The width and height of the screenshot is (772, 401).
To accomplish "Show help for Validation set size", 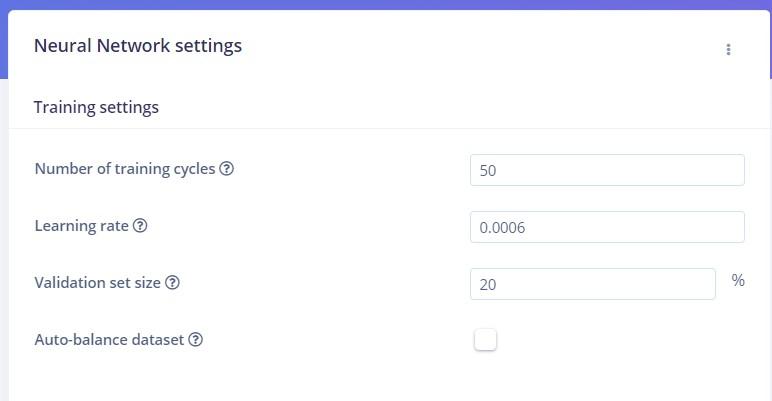I will (x=172, y=283).
